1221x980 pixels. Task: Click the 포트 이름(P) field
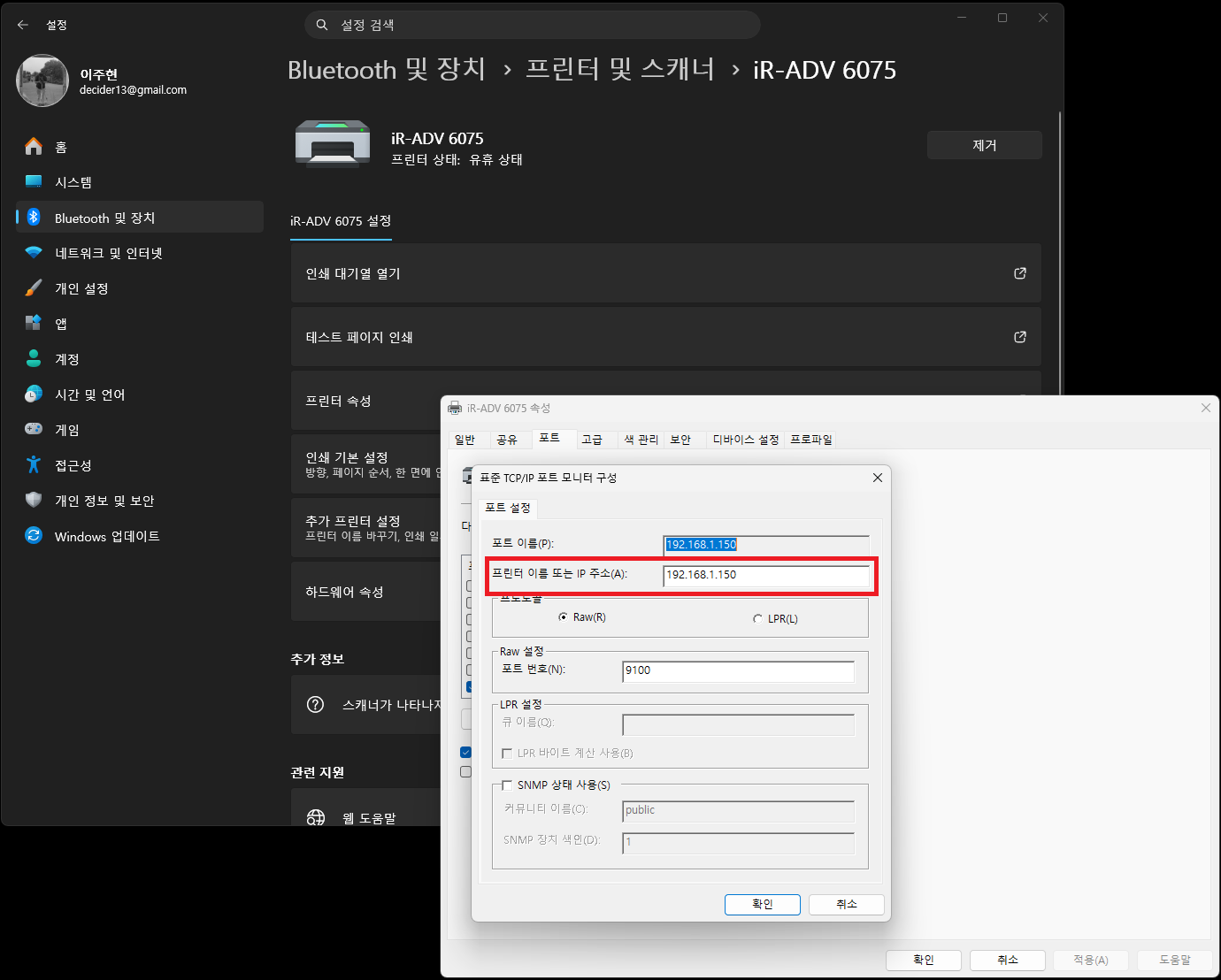766,545
